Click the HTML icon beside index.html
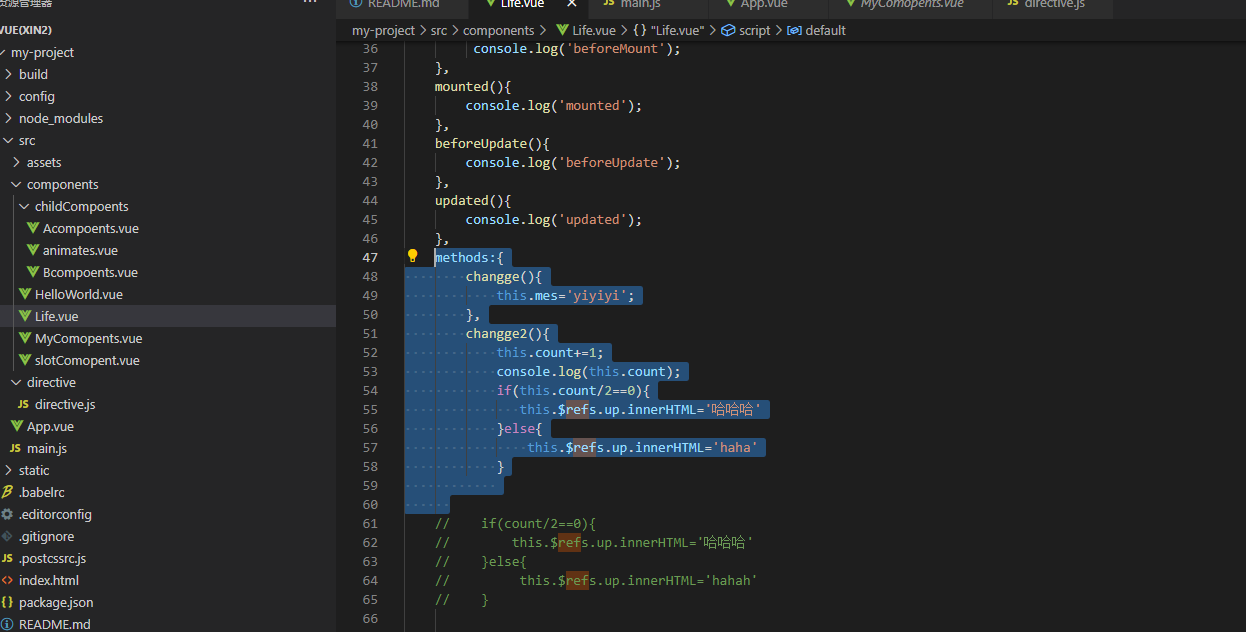This screenshot has height=632, width=1246. coord(8,580)
